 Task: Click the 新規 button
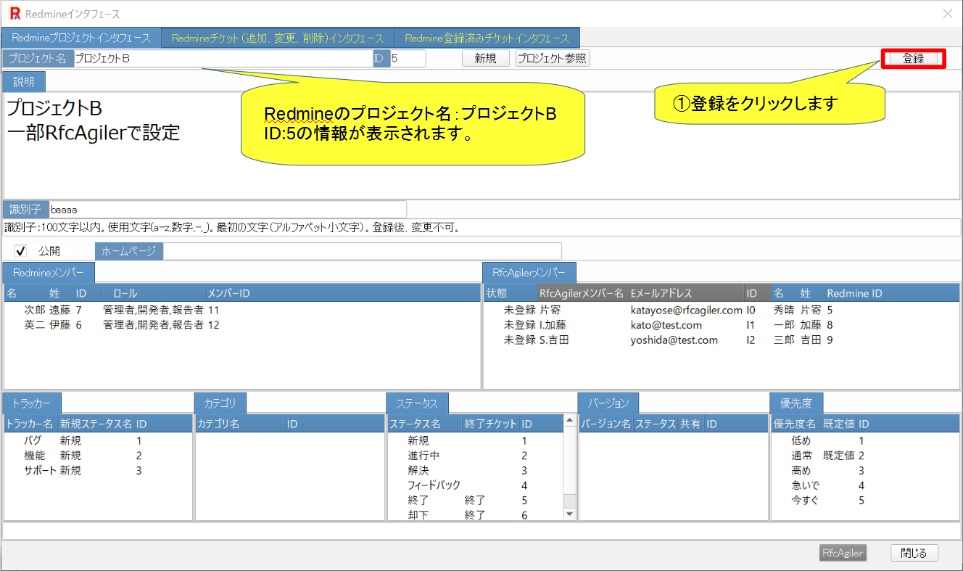tap(485, 58)
